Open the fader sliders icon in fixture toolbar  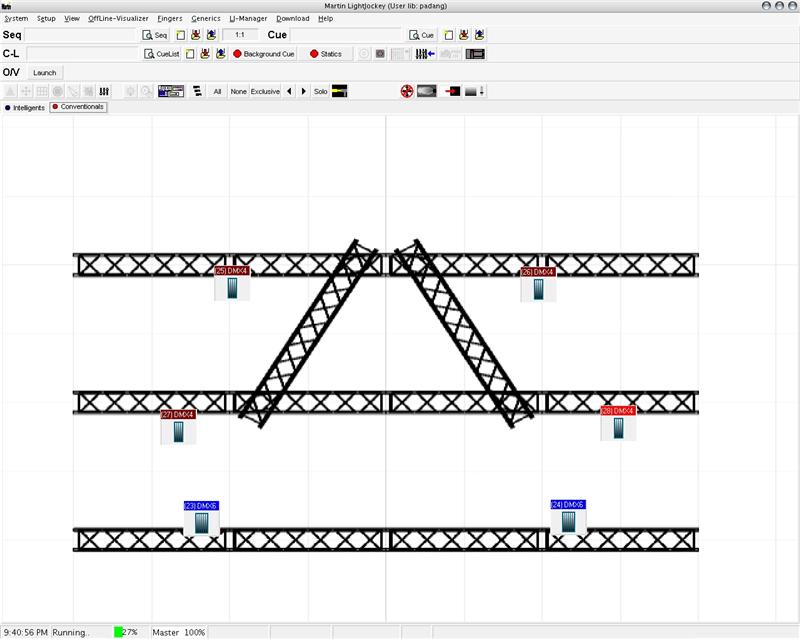pyautogui.click(x=104, y=91)
